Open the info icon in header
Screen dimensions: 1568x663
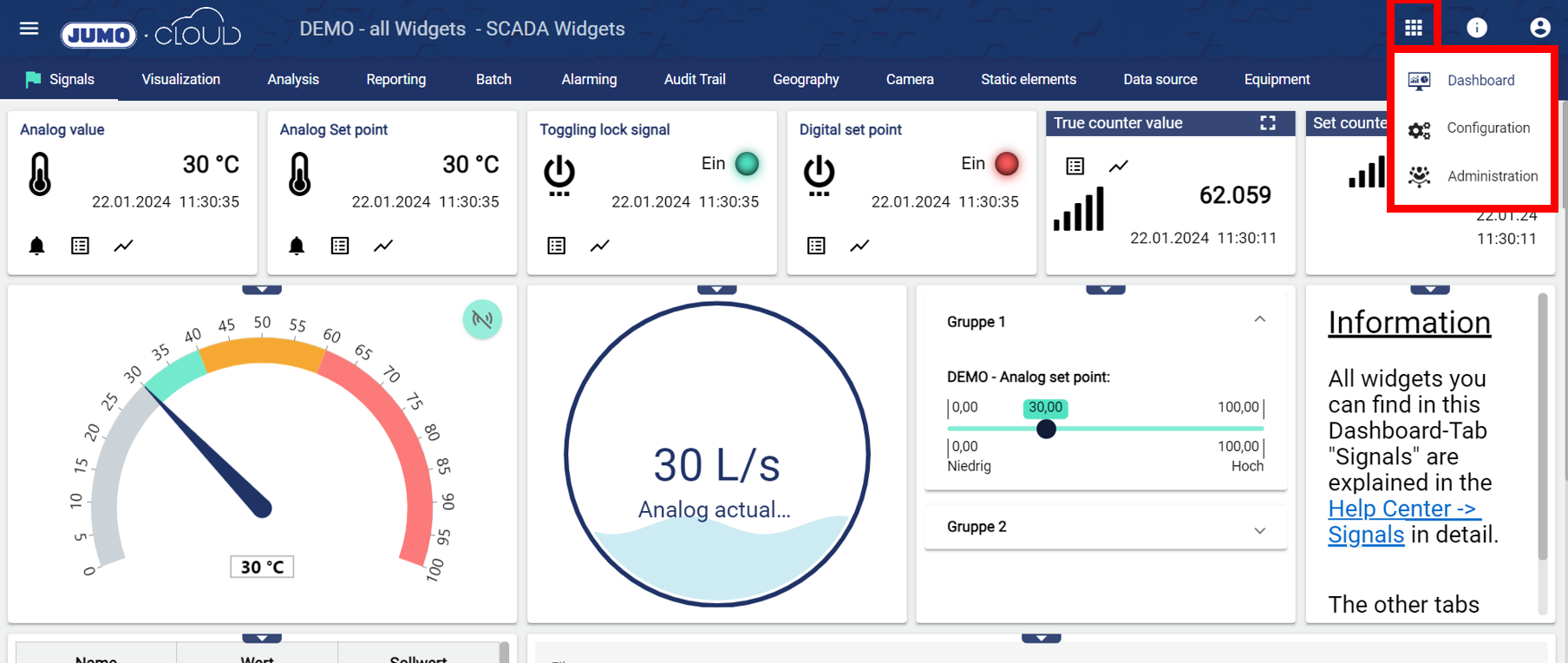[x=1476, y=29]
